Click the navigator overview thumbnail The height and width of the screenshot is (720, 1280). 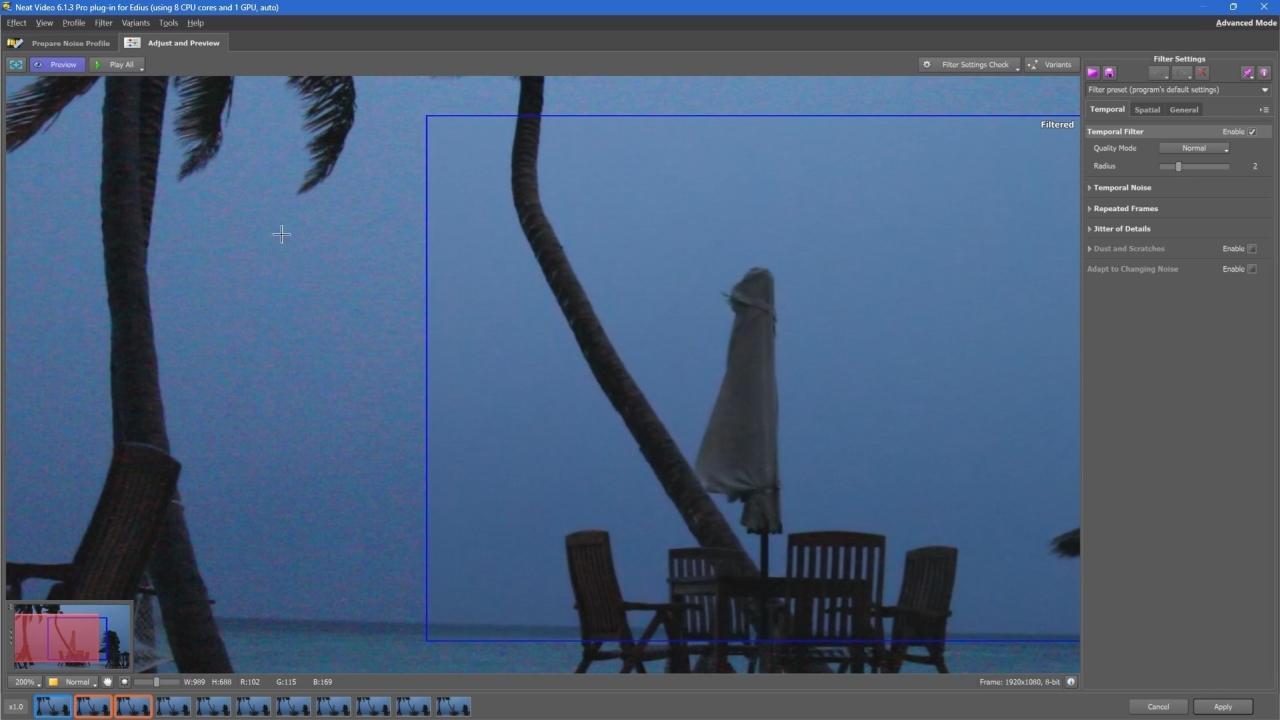point(70,636)
